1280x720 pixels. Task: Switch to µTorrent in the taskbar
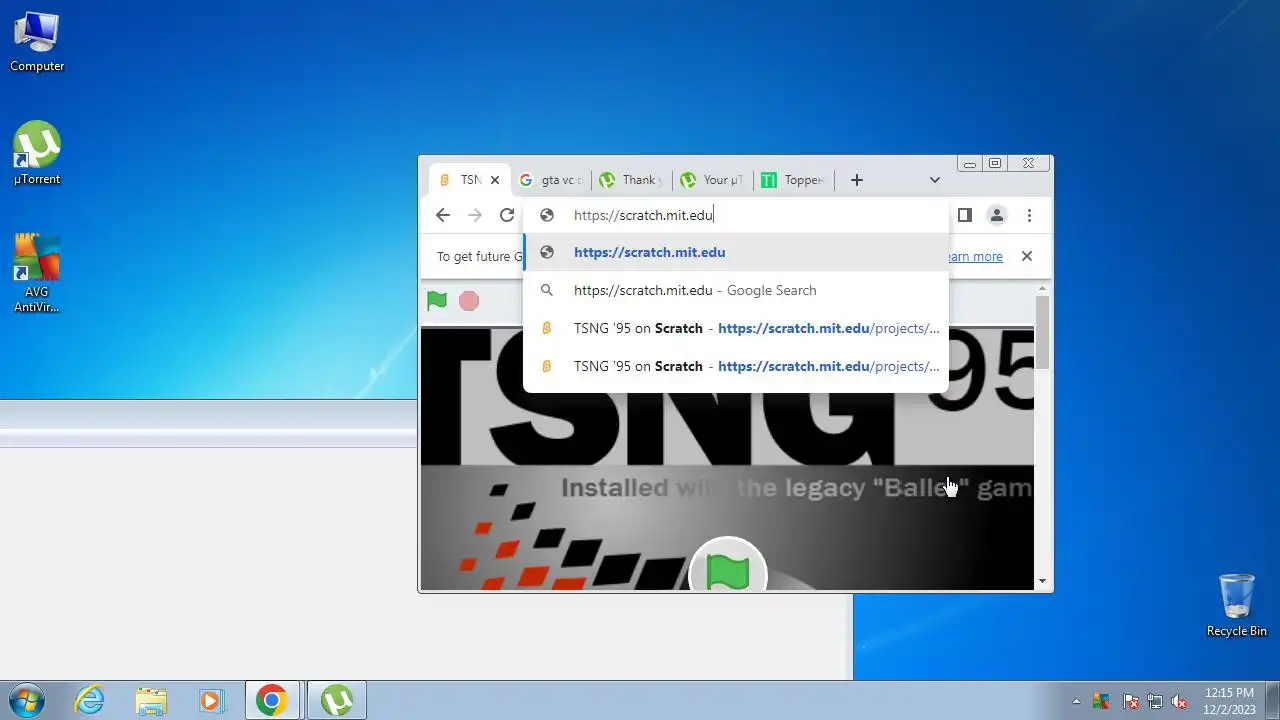click(x=337, y=700)
